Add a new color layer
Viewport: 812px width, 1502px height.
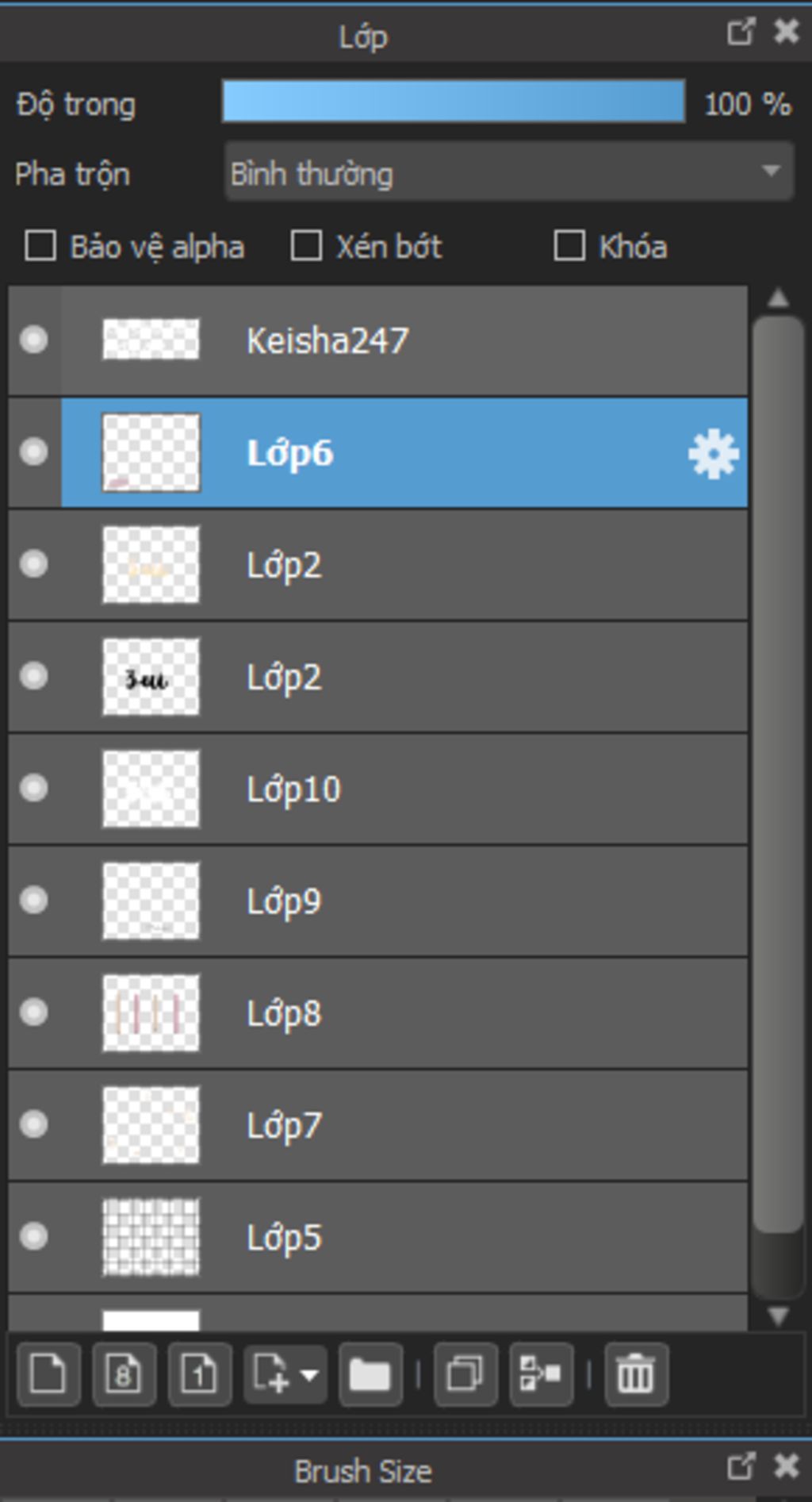pyautogui.click(x=48, y=1374)
